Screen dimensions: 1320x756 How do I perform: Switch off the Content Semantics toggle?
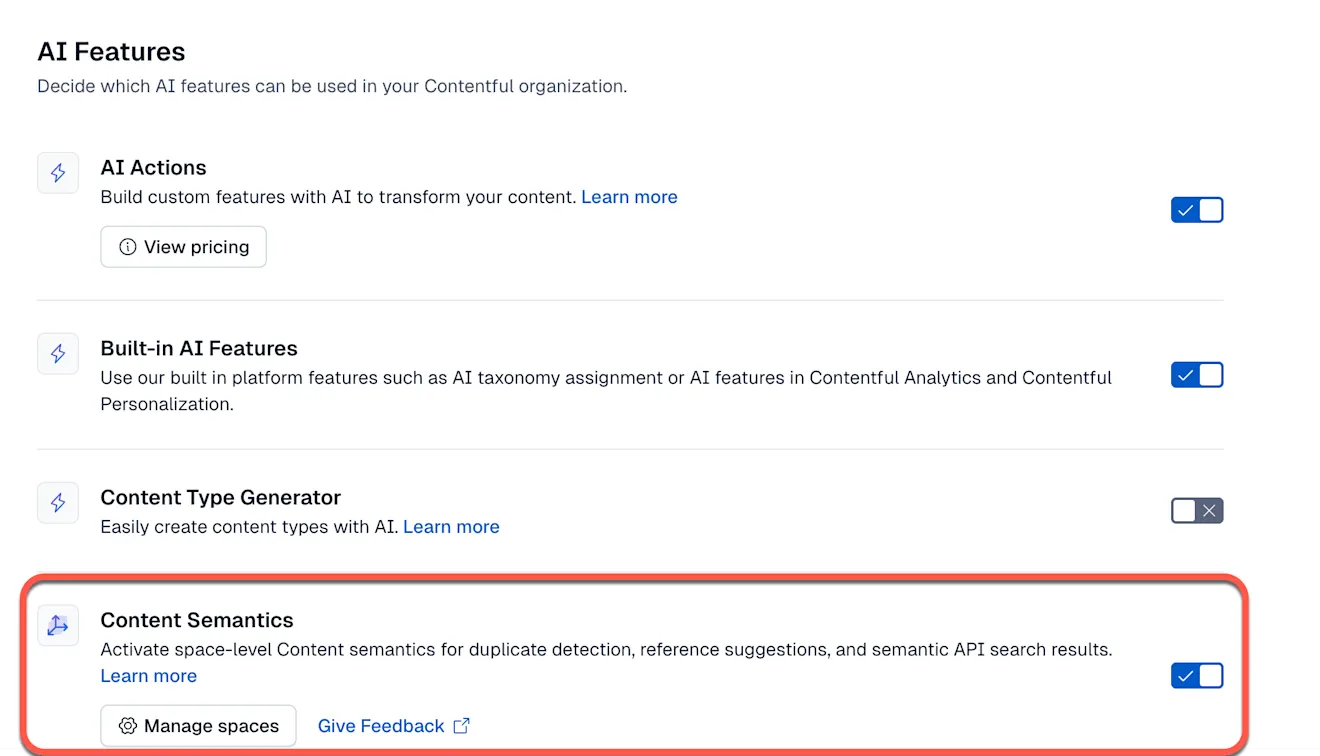pyautogui.click(x=1197, y=676)
